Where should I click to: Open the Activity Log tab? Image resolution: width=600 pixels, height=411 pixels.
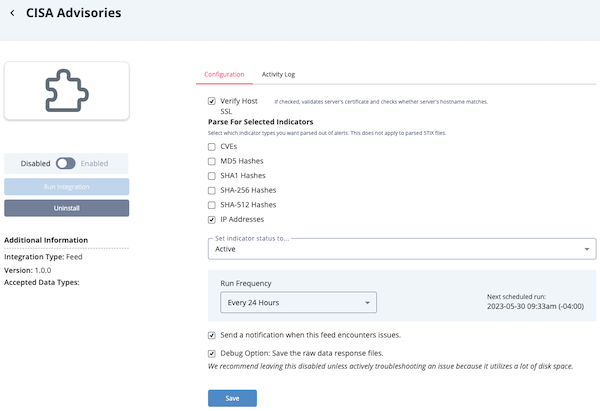tap(278, 74)
